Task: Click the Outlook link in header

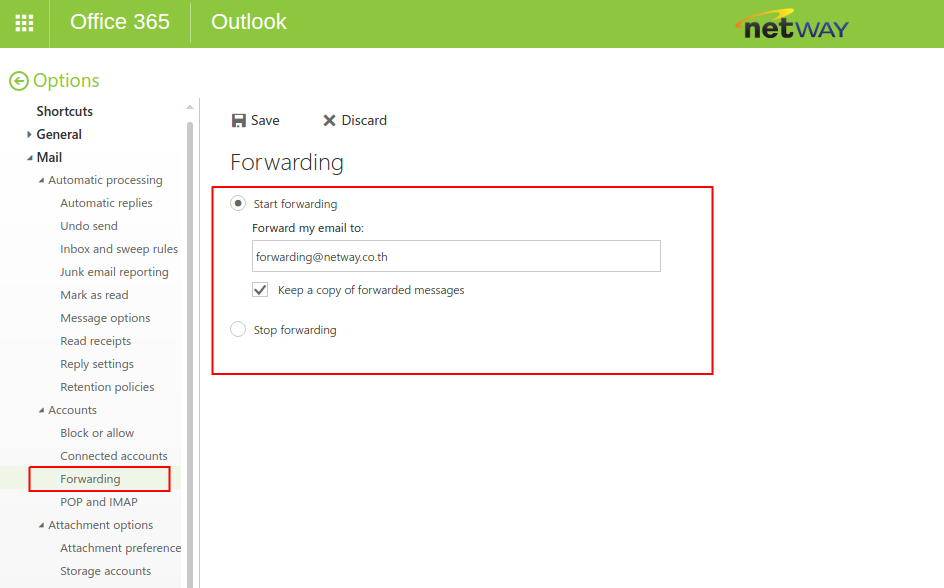Action: (x=249, y=22)
